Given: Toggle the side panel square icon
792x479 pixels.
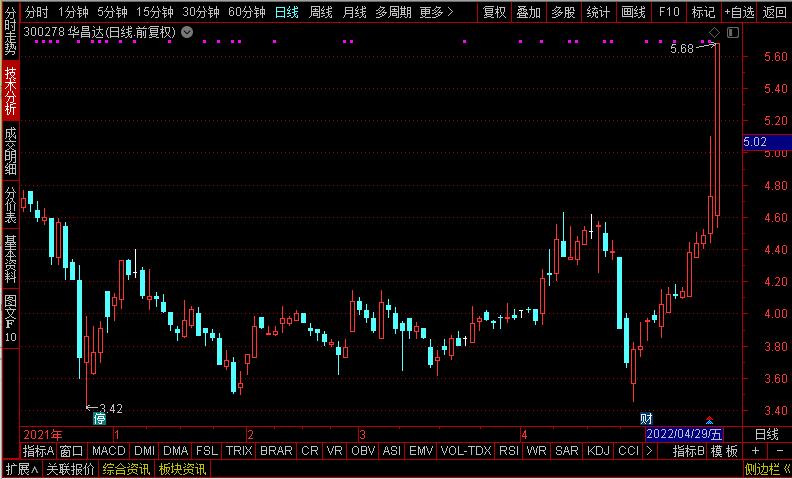Looking at the screenshot, I should click(x=733, y=33).
